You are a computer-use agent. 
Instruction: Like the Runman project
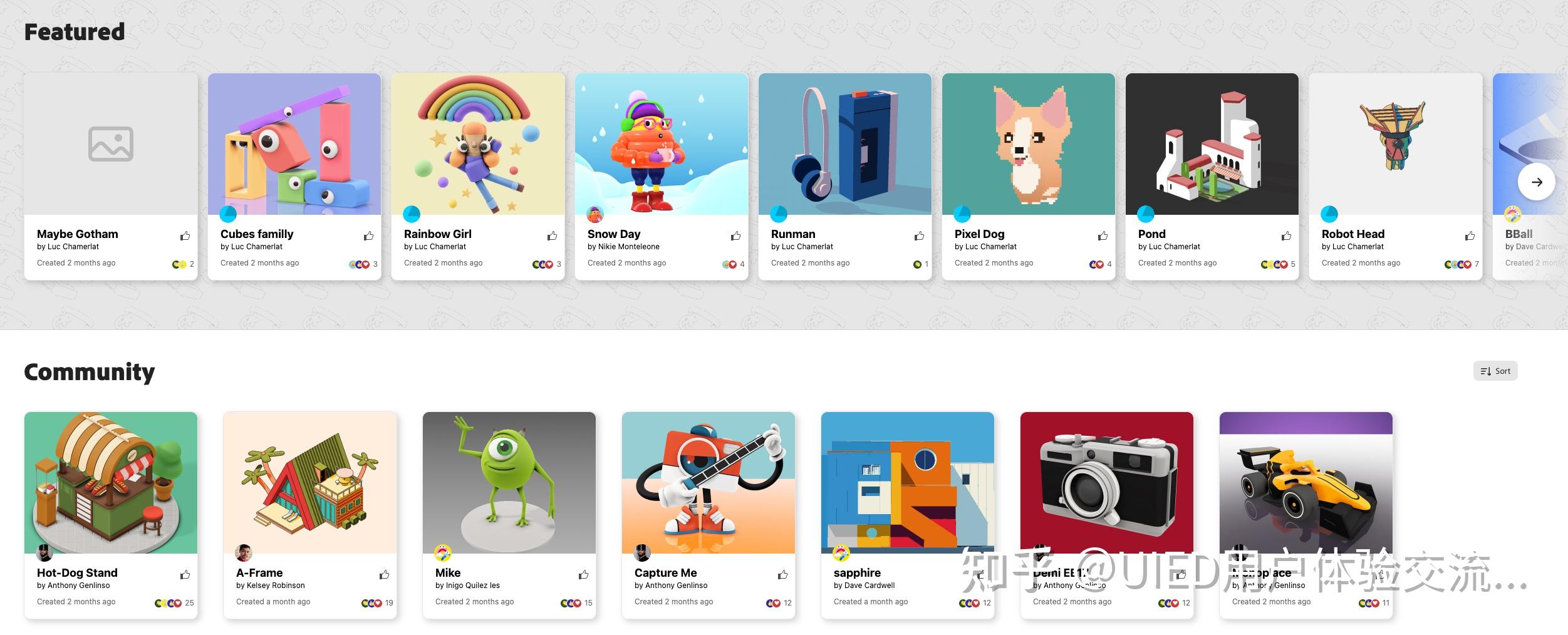[919, 235]
